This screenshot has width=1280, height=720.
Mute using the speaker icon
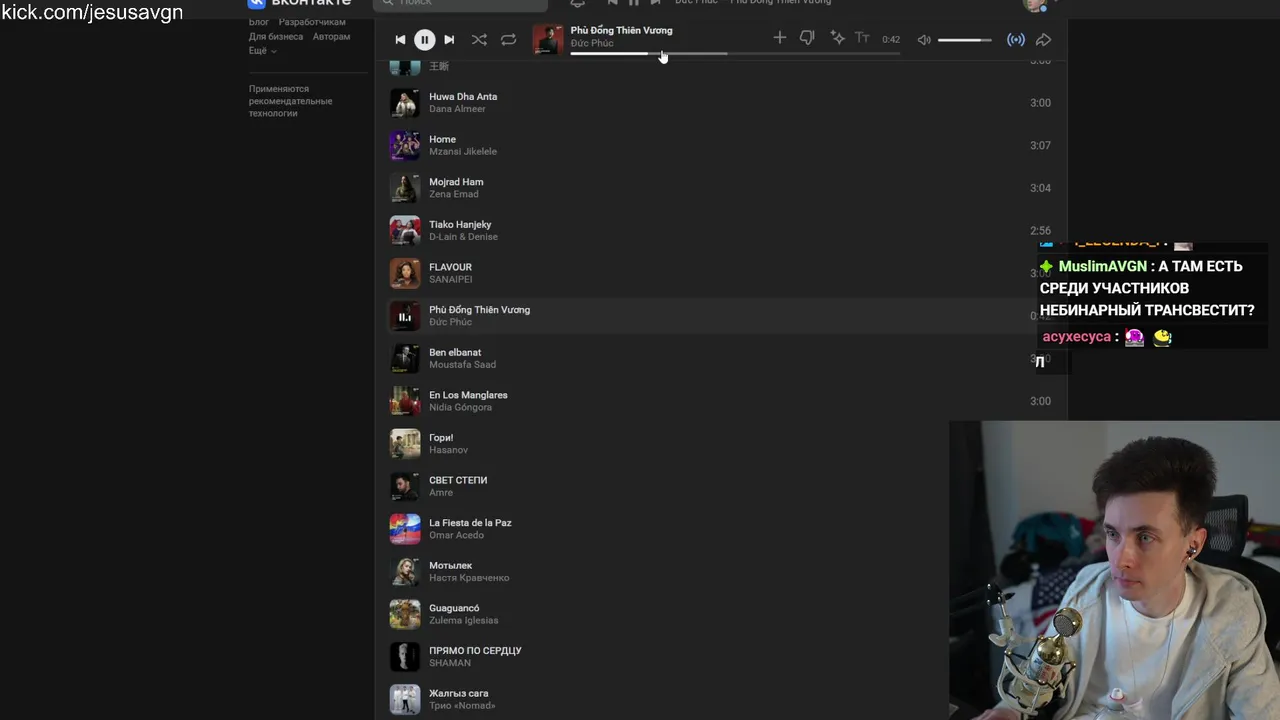point(924,40)
